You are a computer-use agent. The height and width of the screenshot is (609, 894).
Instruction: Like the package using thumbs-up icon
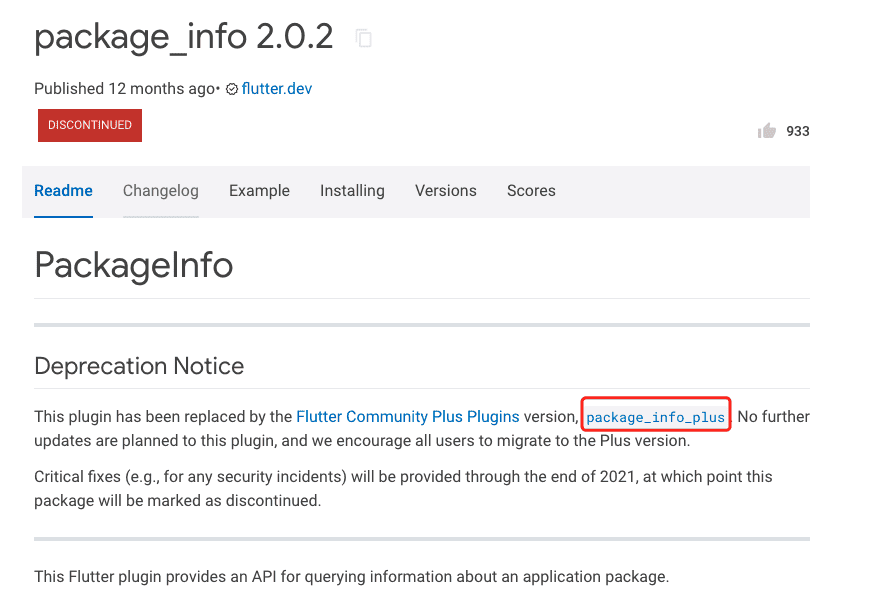click(766, 131)
